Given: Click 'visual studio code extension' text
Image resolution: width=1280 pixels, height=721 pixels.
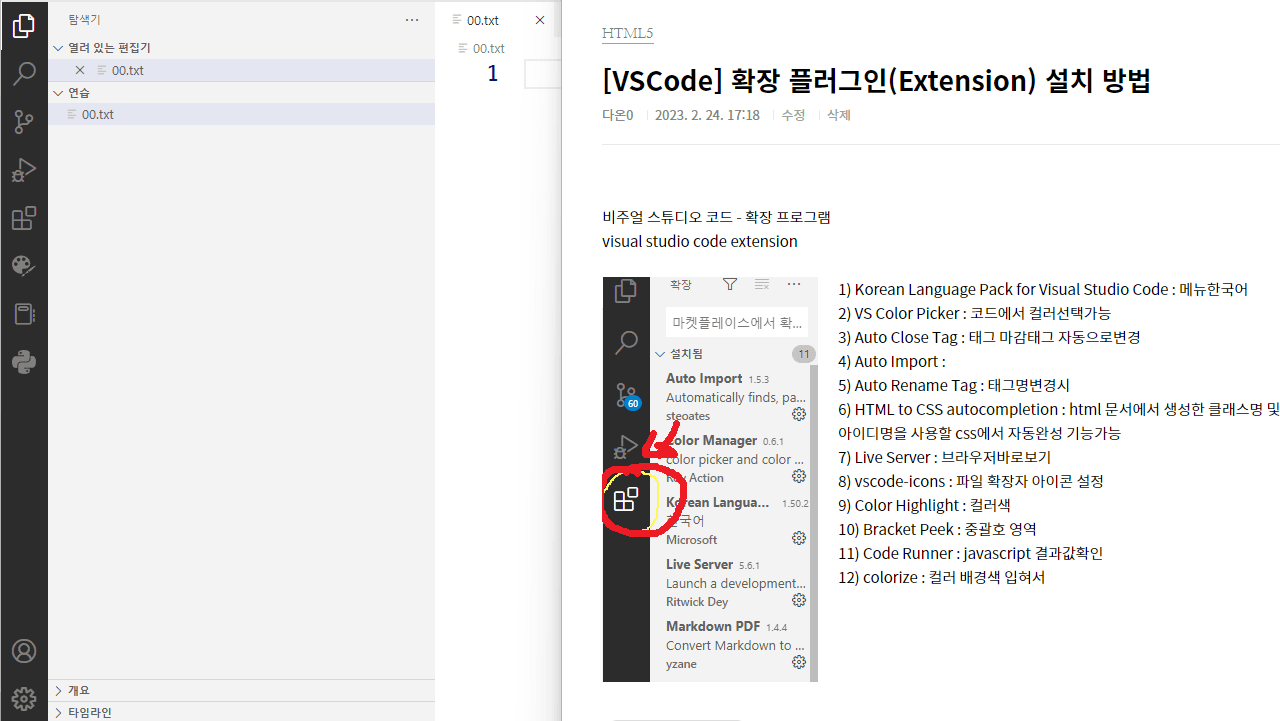Looking at the screenshot, I should 700,242.
